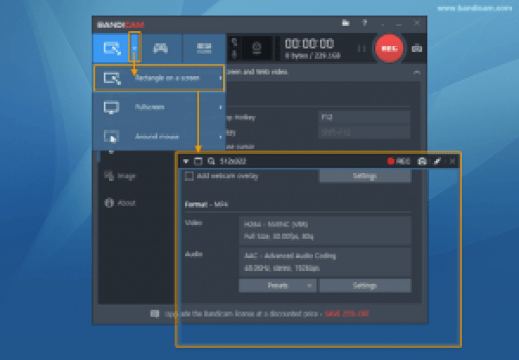Click the chat bubble icon in bottom bar
The width and height of the screenshot is (519, 360).
[x=155, y=314]
